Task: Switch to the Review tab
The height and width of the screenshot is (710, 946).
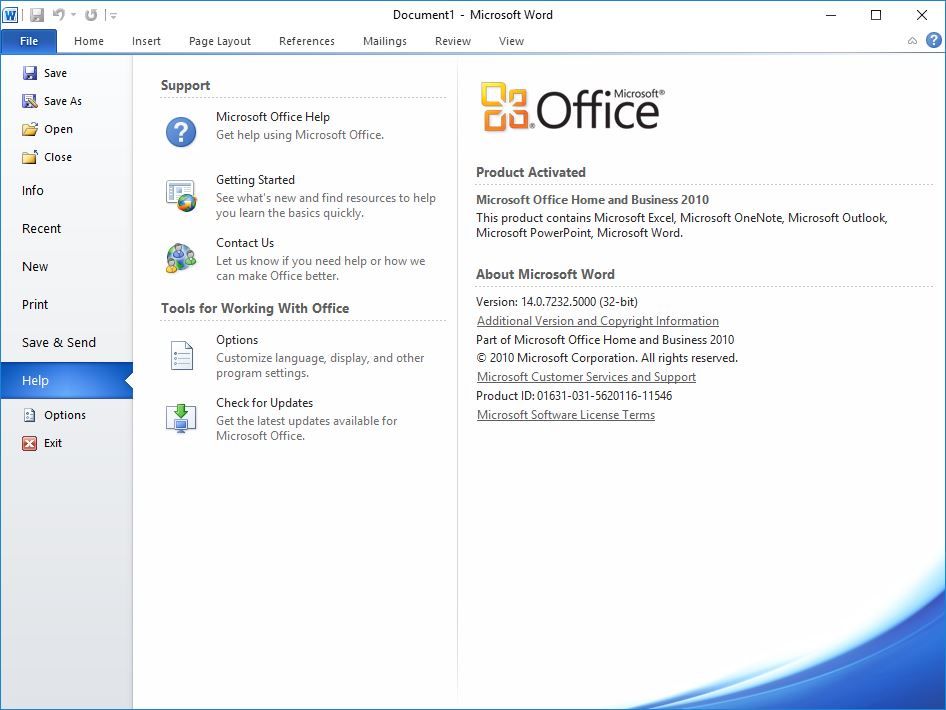Action: (x=452, y=41)
